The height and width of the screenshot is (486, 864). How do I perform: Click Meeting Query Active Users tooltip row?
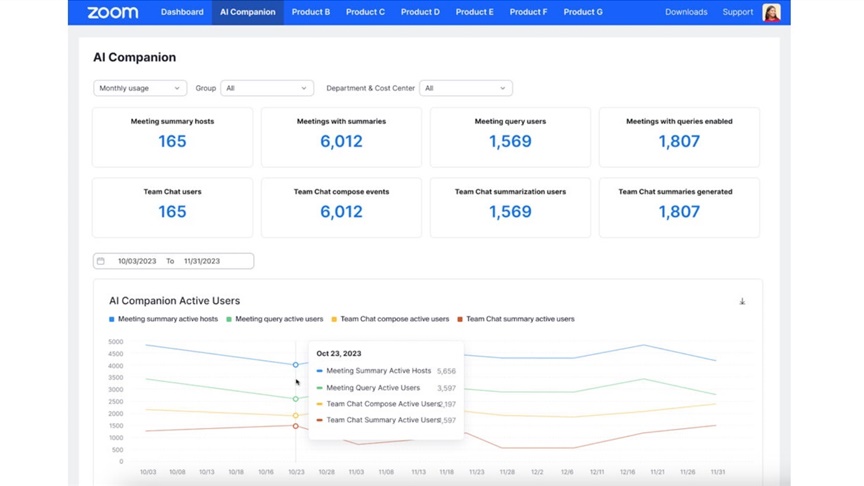(386, 388)
